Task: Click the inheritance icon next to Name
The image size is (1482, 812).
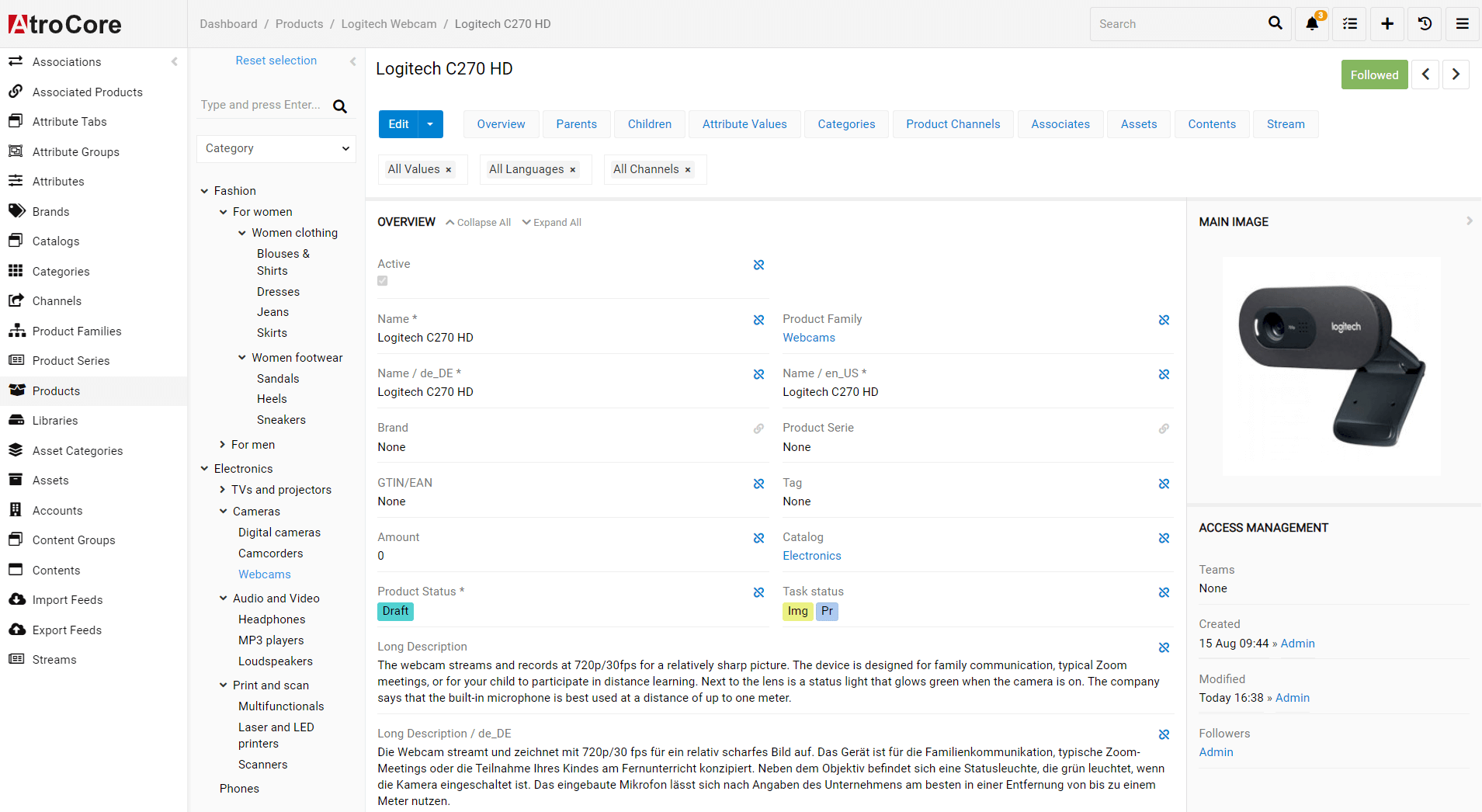Action: tap(759, 320)
